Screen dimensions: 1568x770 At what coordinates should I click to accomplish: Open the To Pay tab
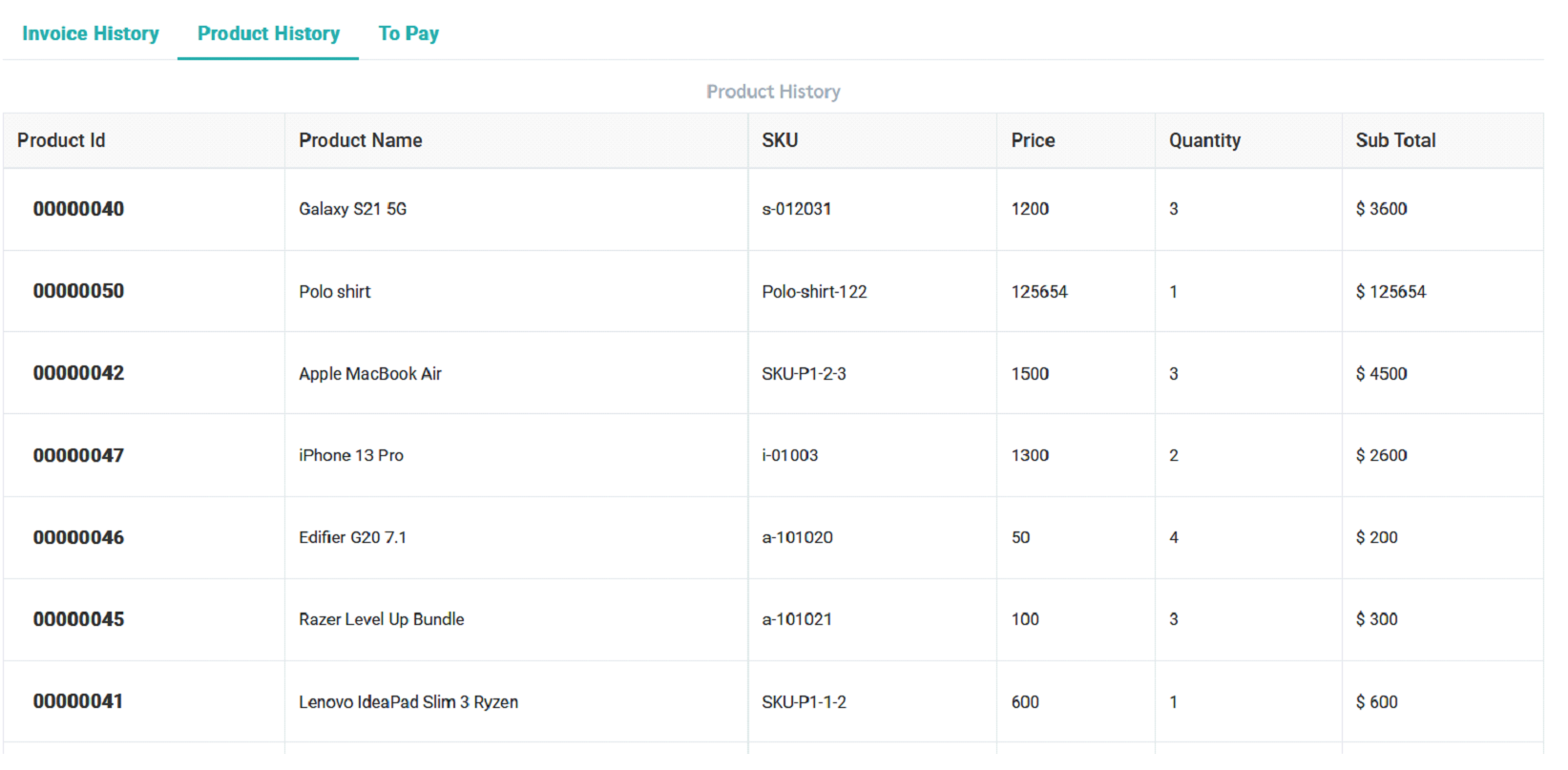(x=408, y=33)
